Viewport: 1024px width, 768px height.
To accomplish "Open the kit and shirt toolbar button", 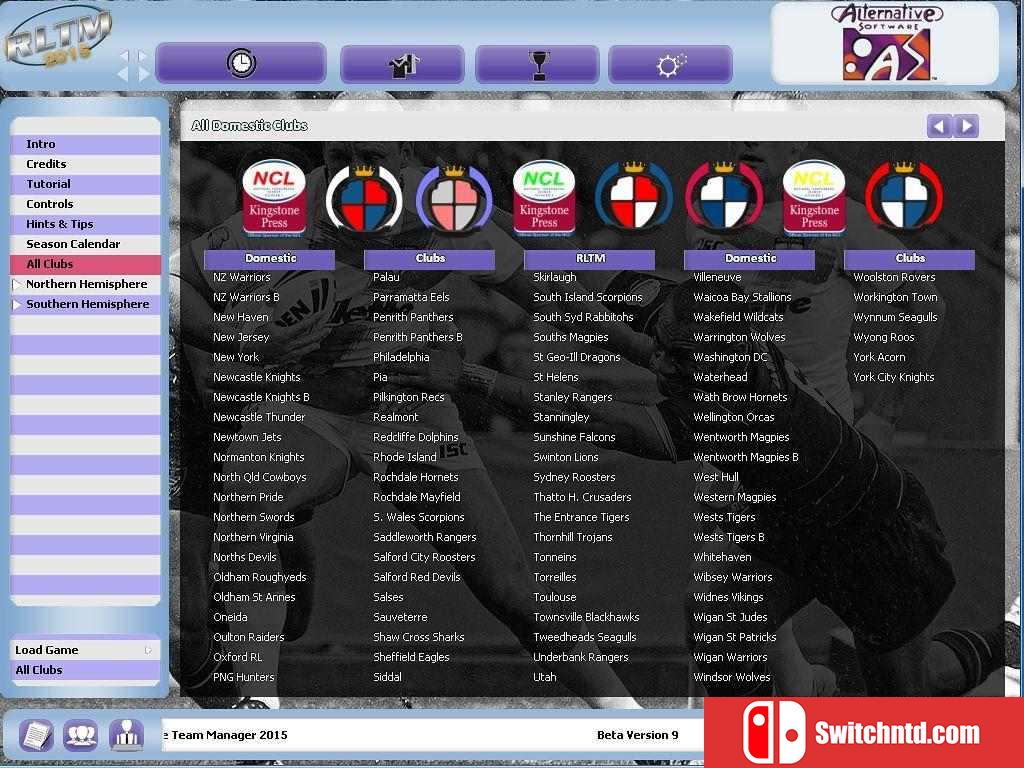I will tap(402, 65).
